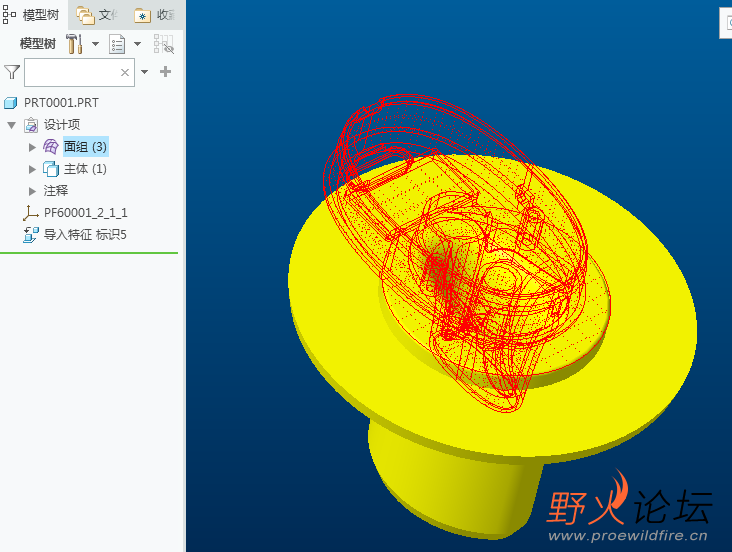This screenshot has width=732, height=552.
Task: Open the search options dropdown arrow
Action: [145, 72]
